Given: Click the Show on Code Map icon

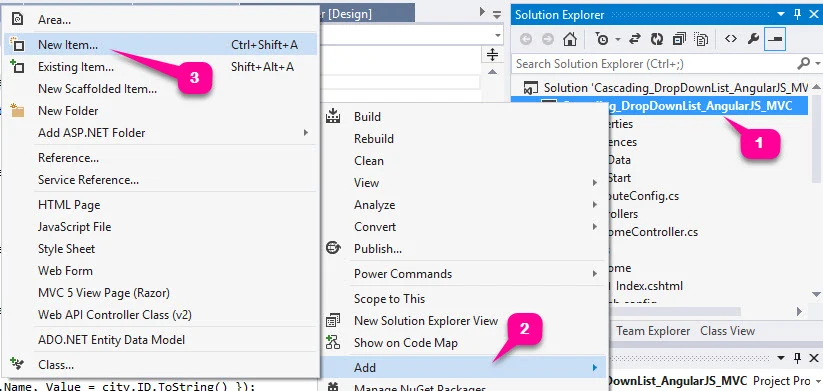Looking at the screenshot, I should tap(333, 343).
